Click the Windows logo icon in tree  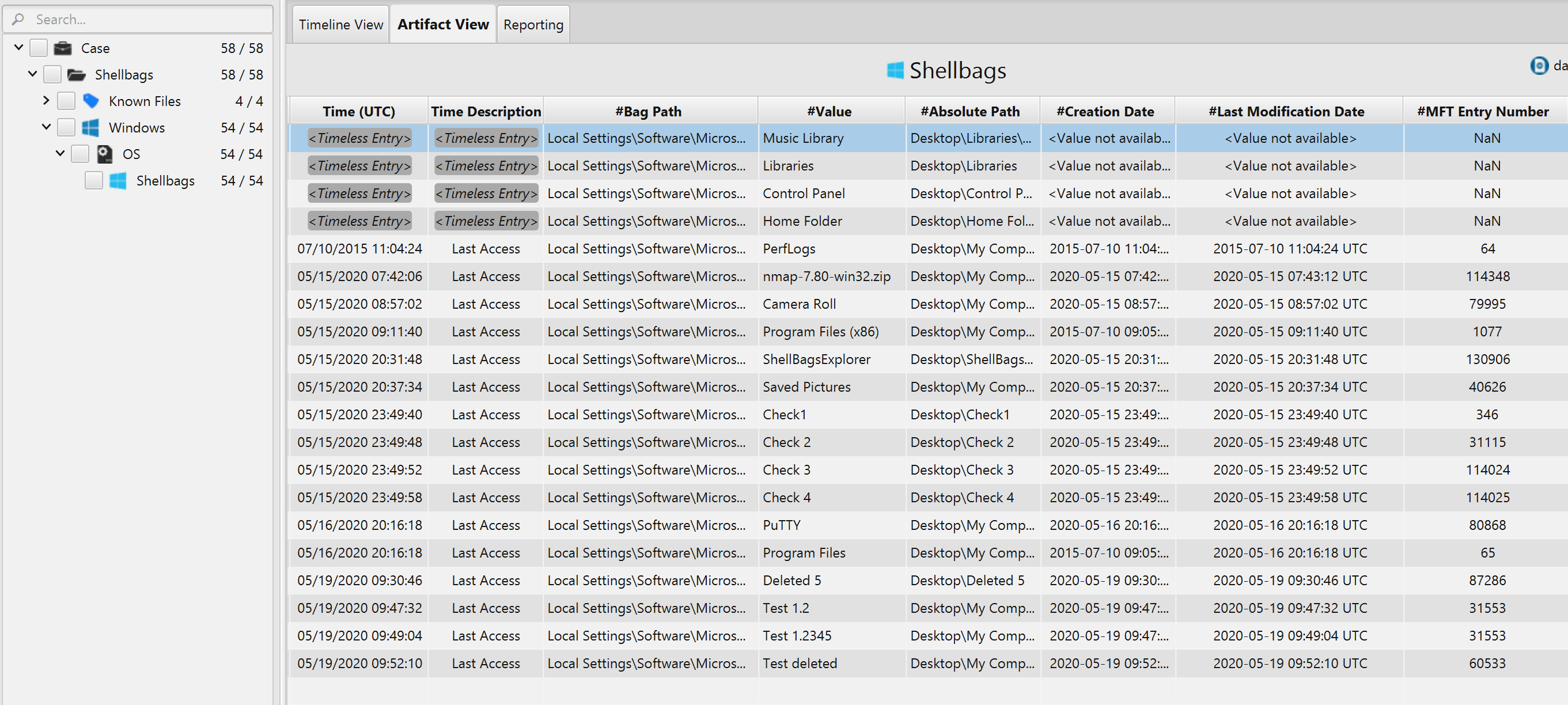90,128
